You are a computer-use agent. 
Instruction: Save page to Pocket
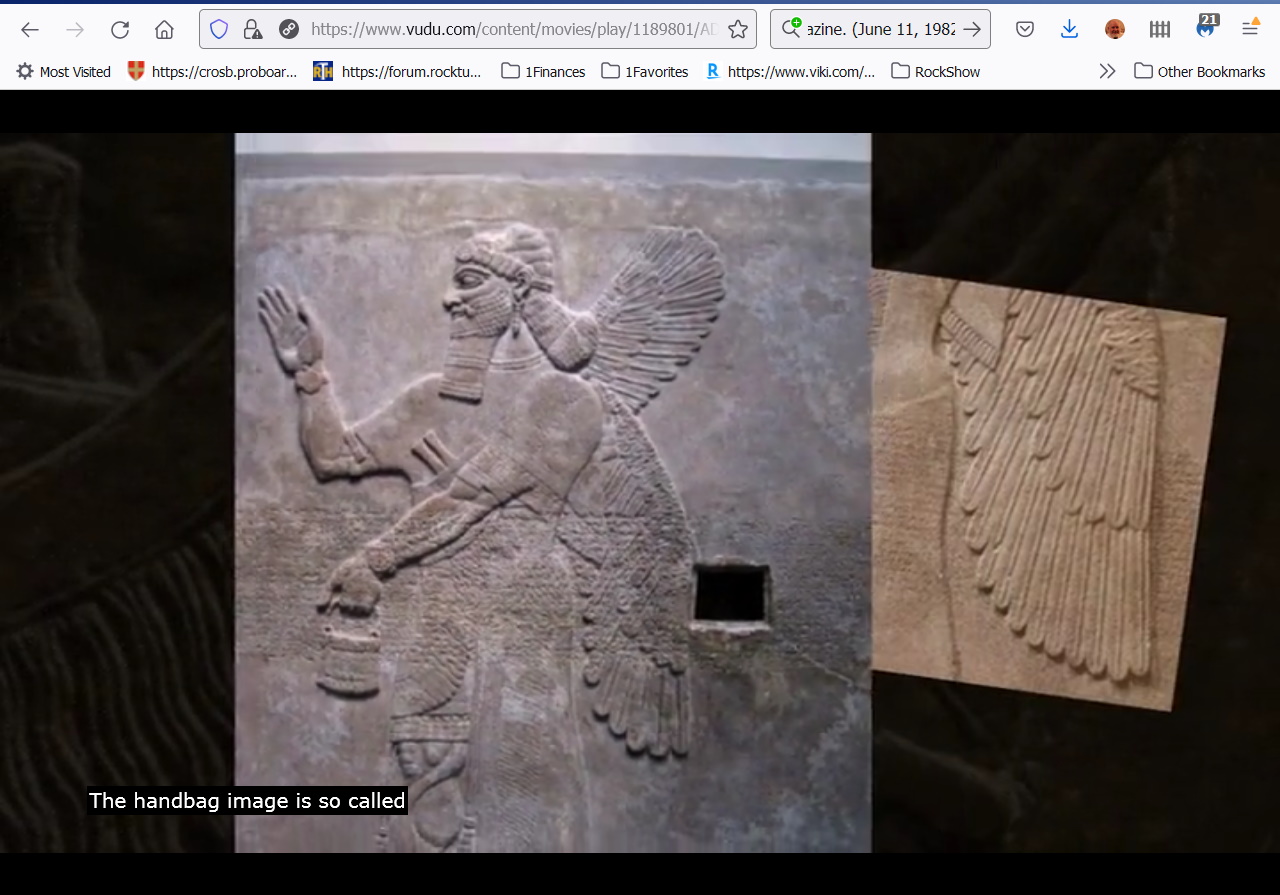pyautogui.click(x=1025, y=30)
